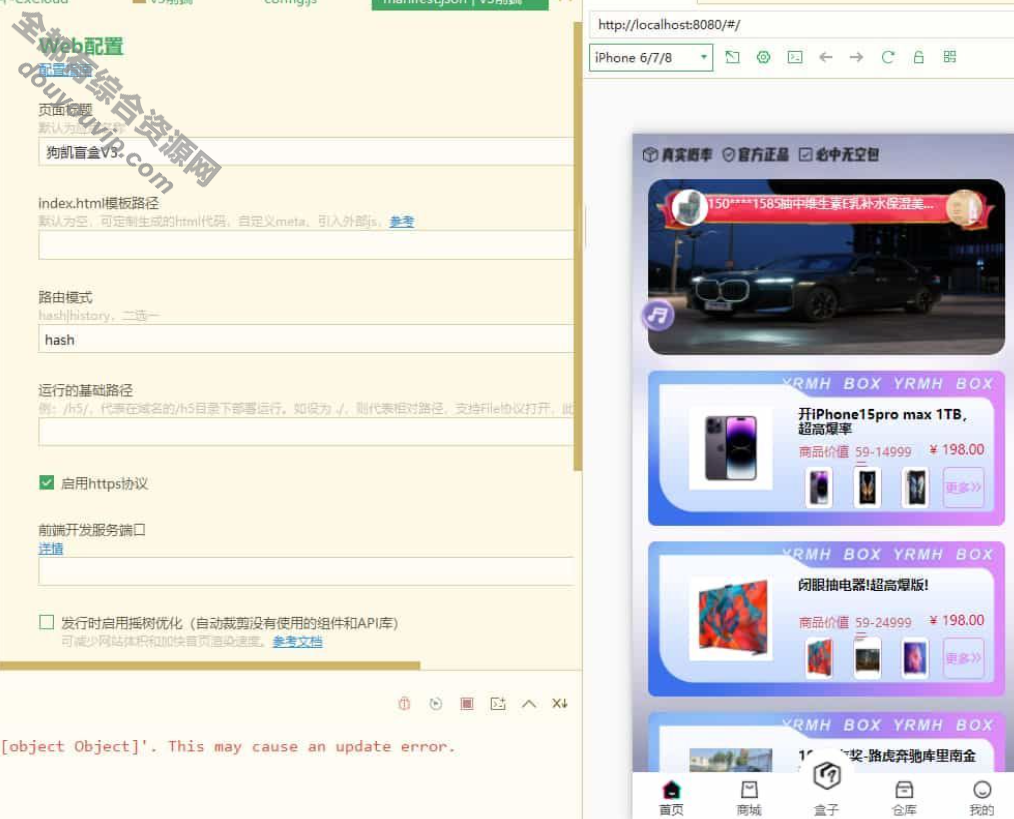Tap the large purple iPhone product image
Image resolution: width=1014 pixels, height=819 pixels.
(x=731, y=448)
